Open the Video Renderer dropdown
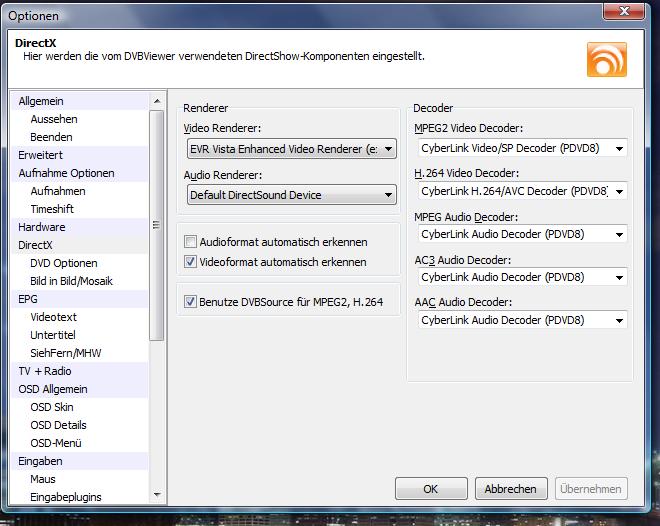Image resolution: width=660 pixels, height=526 pixels. (292, 149)
